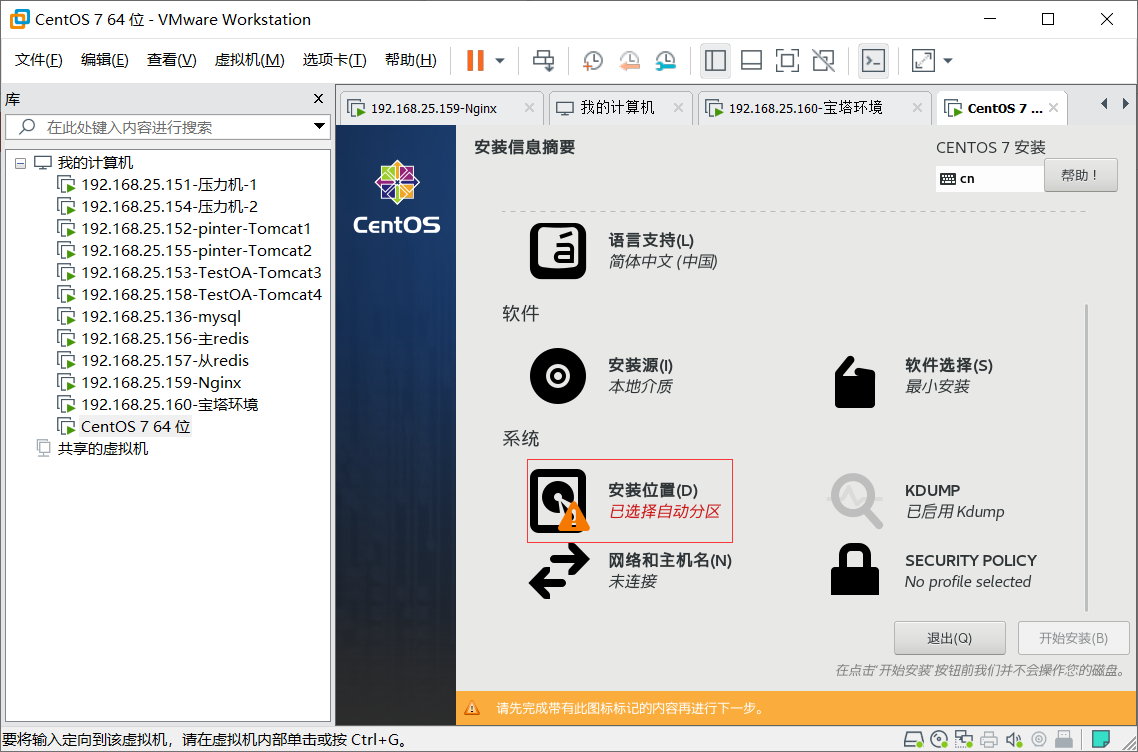Screen dimensions: 1138x752
Task: Click the Unity mode toolbar icon
Action: pos(824,60)
